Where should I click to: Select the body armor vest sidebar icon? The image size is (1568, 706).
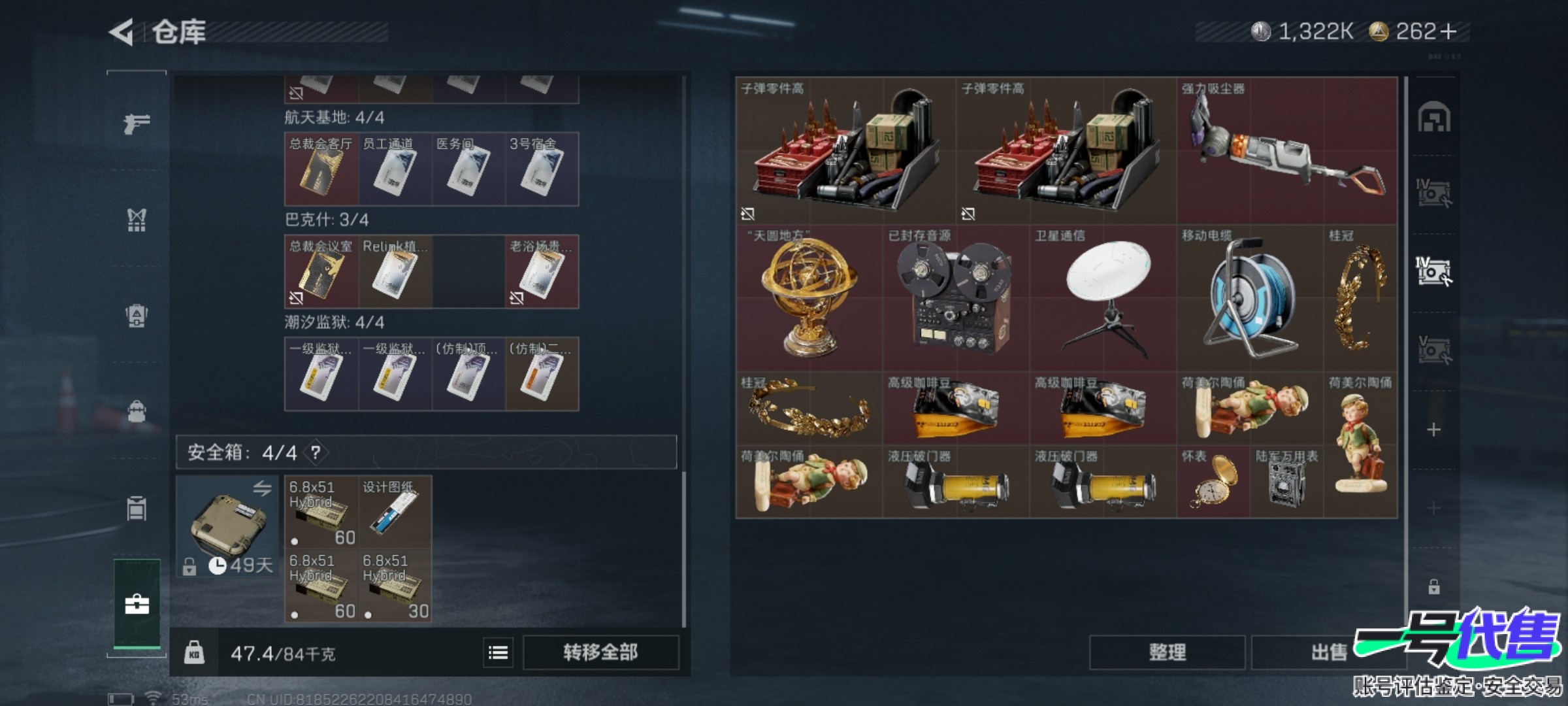(x=137, y=220)
